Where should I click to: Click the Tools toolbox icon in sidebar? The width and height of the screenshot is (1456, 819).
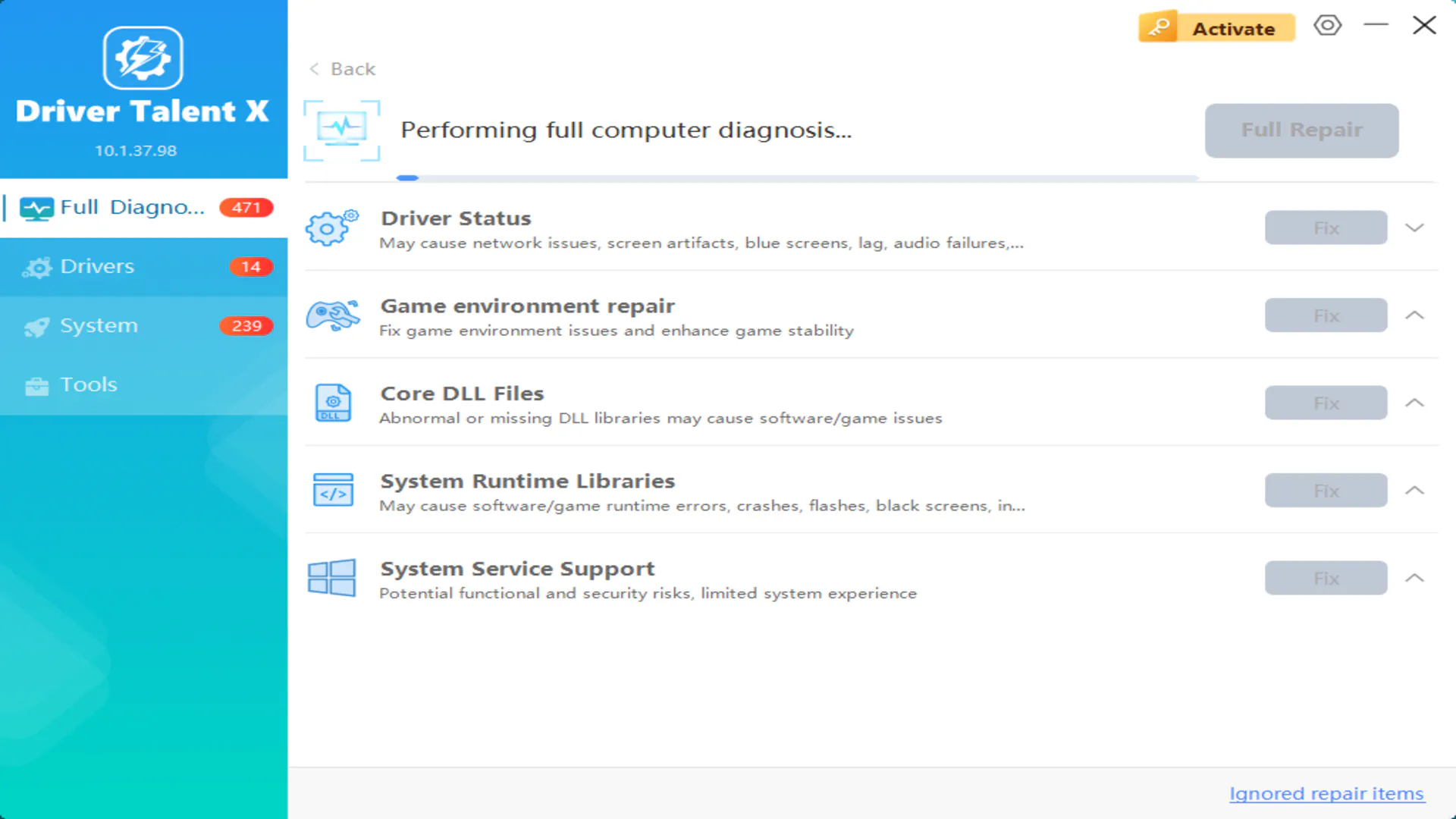coord(36,386)
